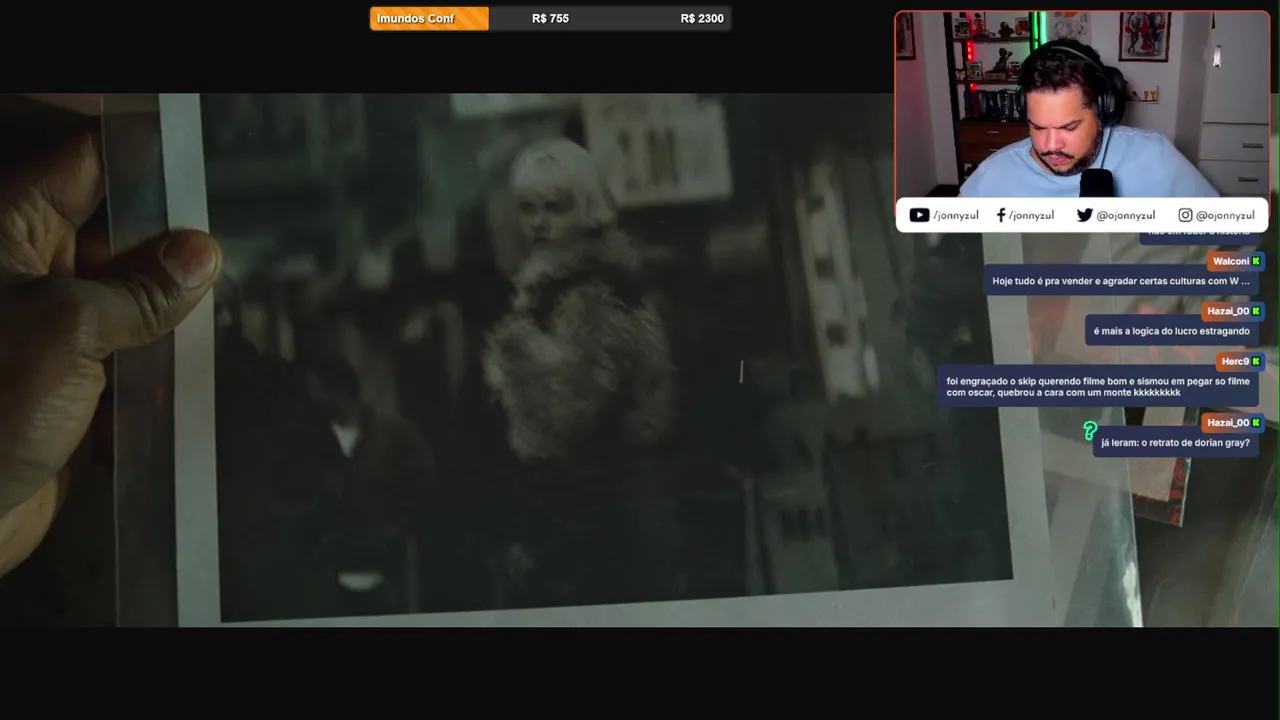
Task: Click the Kick badge beside Hazai_00 above the Dorian Gray message
Action: tap(1256, 422)
